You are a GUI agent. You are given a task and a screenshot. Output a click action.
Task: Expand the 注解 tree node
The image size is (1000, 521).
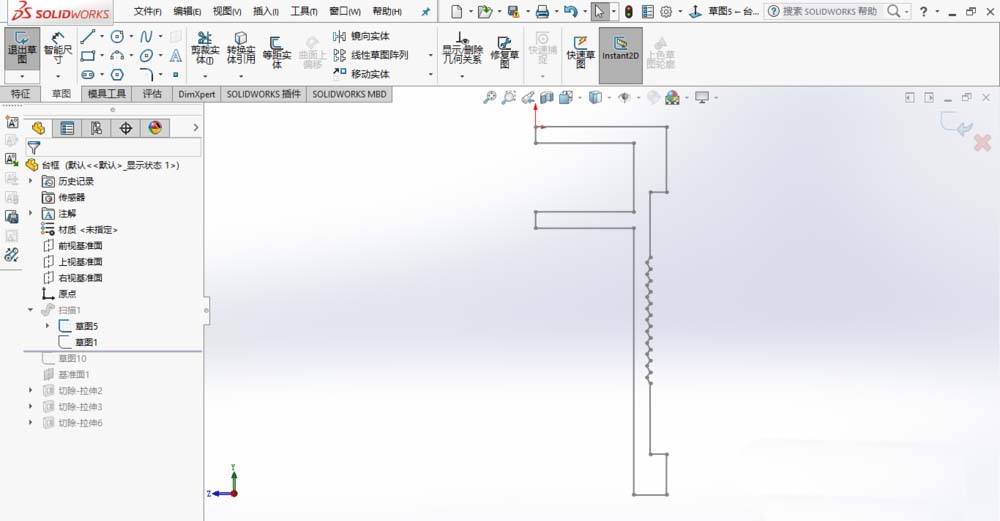coord(31,214)
